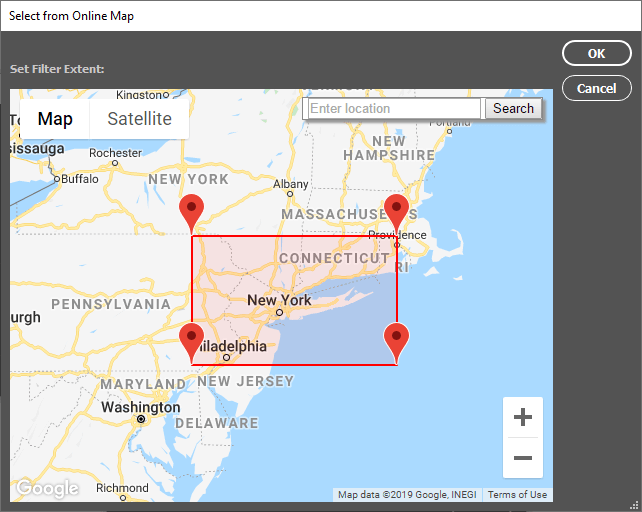642x512 pixels.
Task: Dismiss the dialog with Cancel
Action: pos(597,88)
